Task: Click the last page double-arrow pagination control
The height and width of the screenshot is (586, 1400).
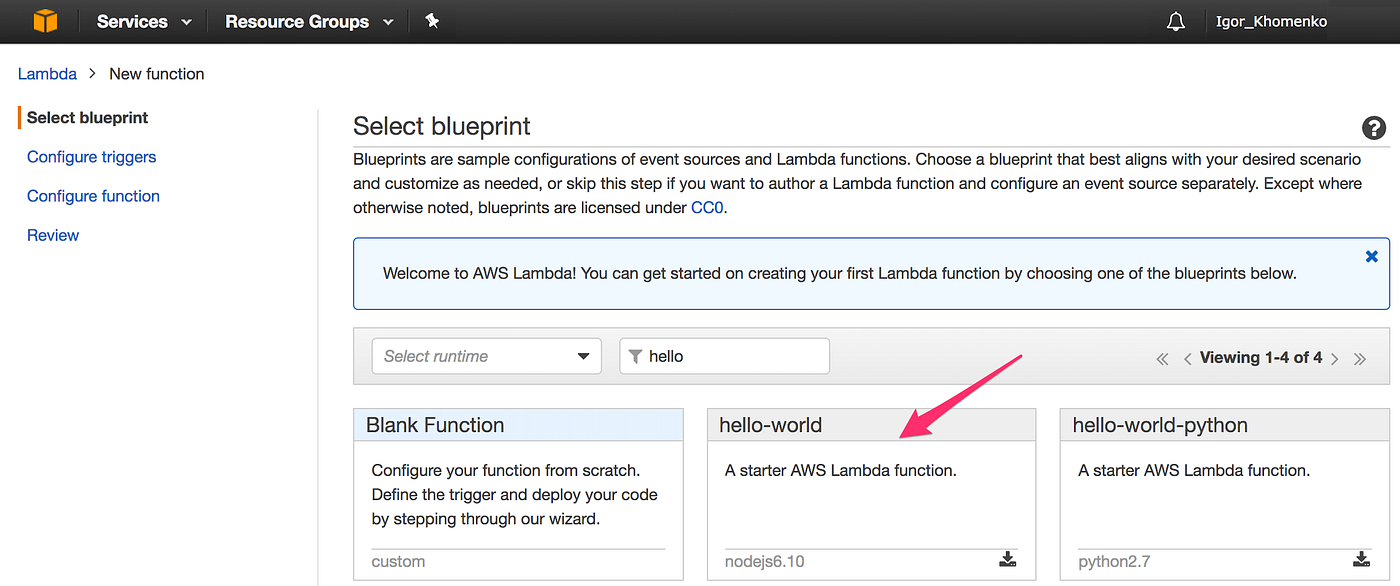Action: click(1360, 357)
